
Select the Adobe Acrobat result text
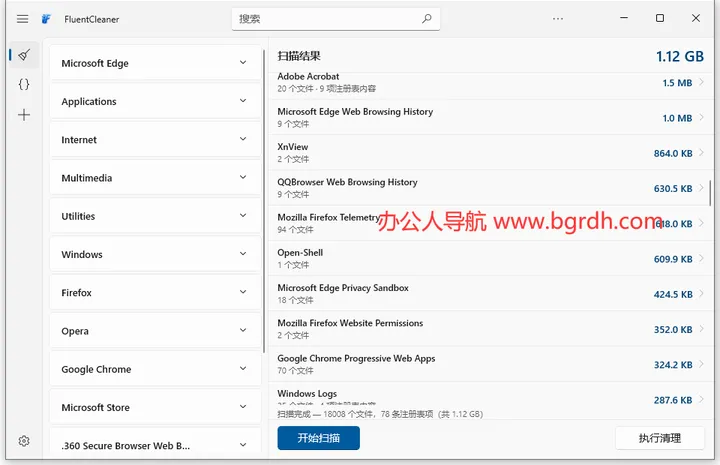[308, 76]
